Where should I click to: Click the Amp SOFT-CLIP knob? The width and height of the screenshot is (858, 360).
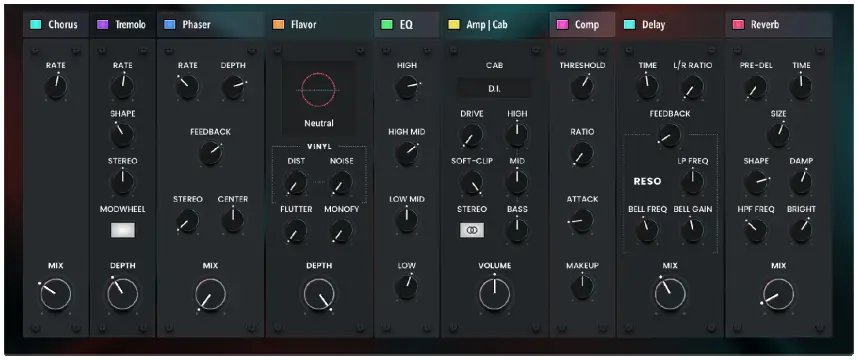472,183
